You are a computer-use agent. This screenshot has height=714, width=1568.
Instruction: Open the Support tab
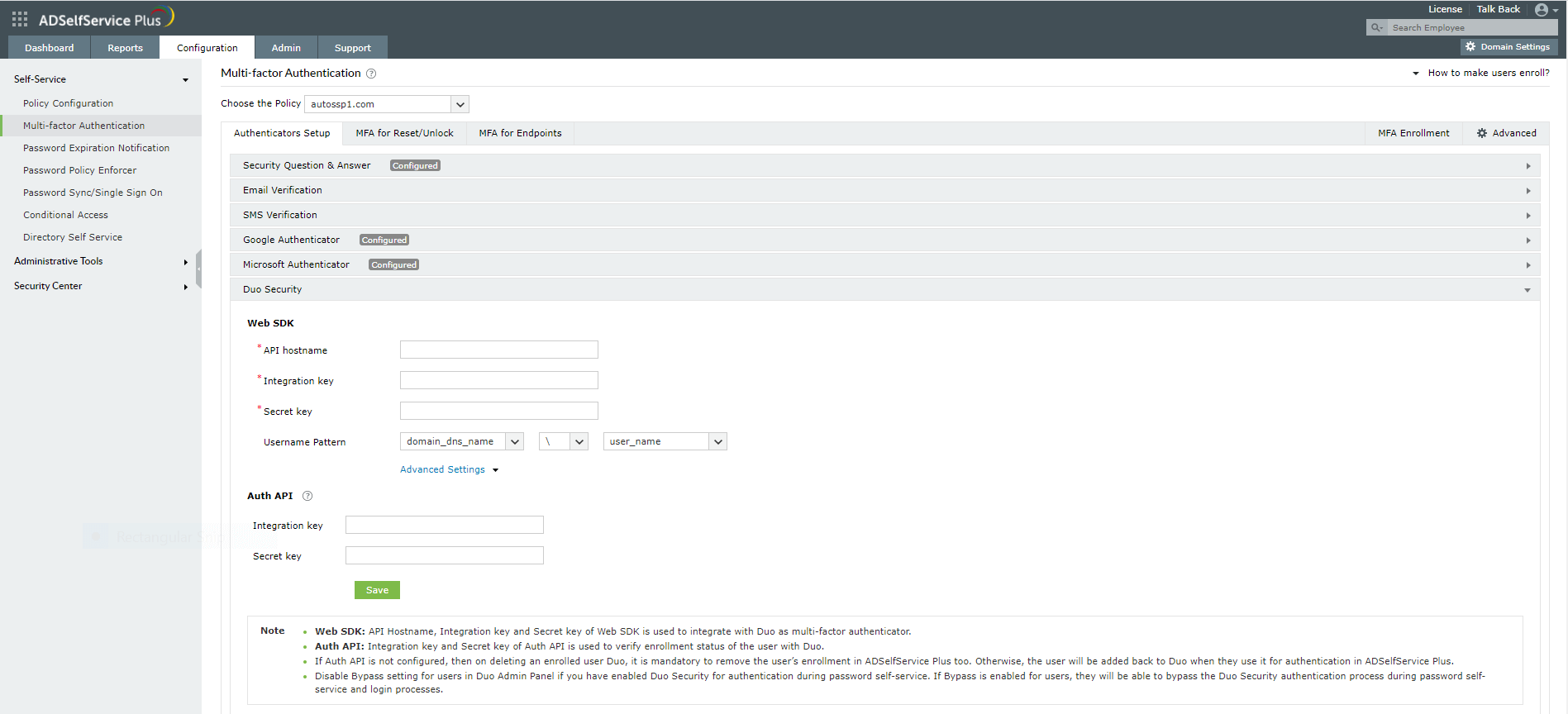(353, 48)
